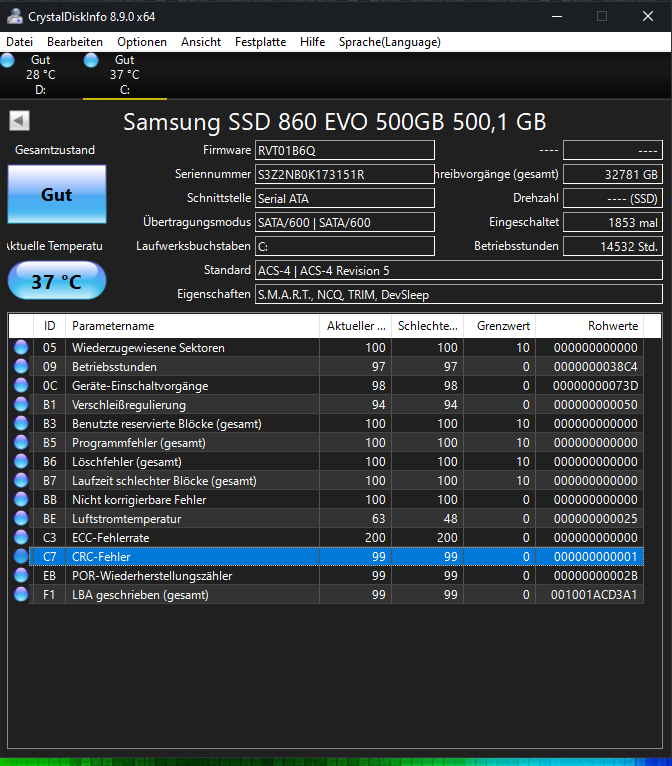Click the Gut health status button
Screen dimensions: 672x766
point(57,194)
